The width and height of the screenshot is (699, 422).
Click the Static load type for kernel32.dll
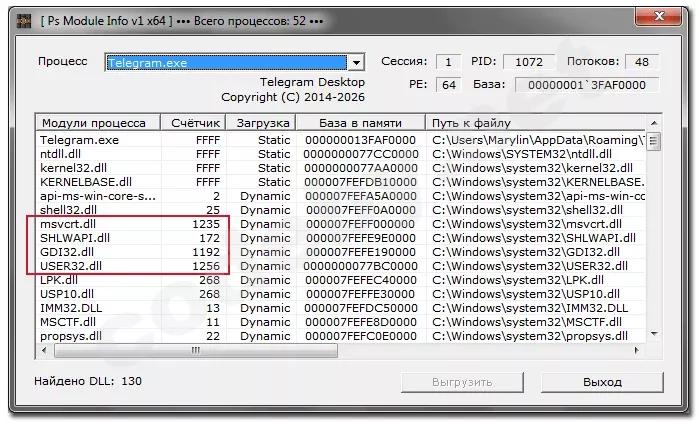coord(274,168)
